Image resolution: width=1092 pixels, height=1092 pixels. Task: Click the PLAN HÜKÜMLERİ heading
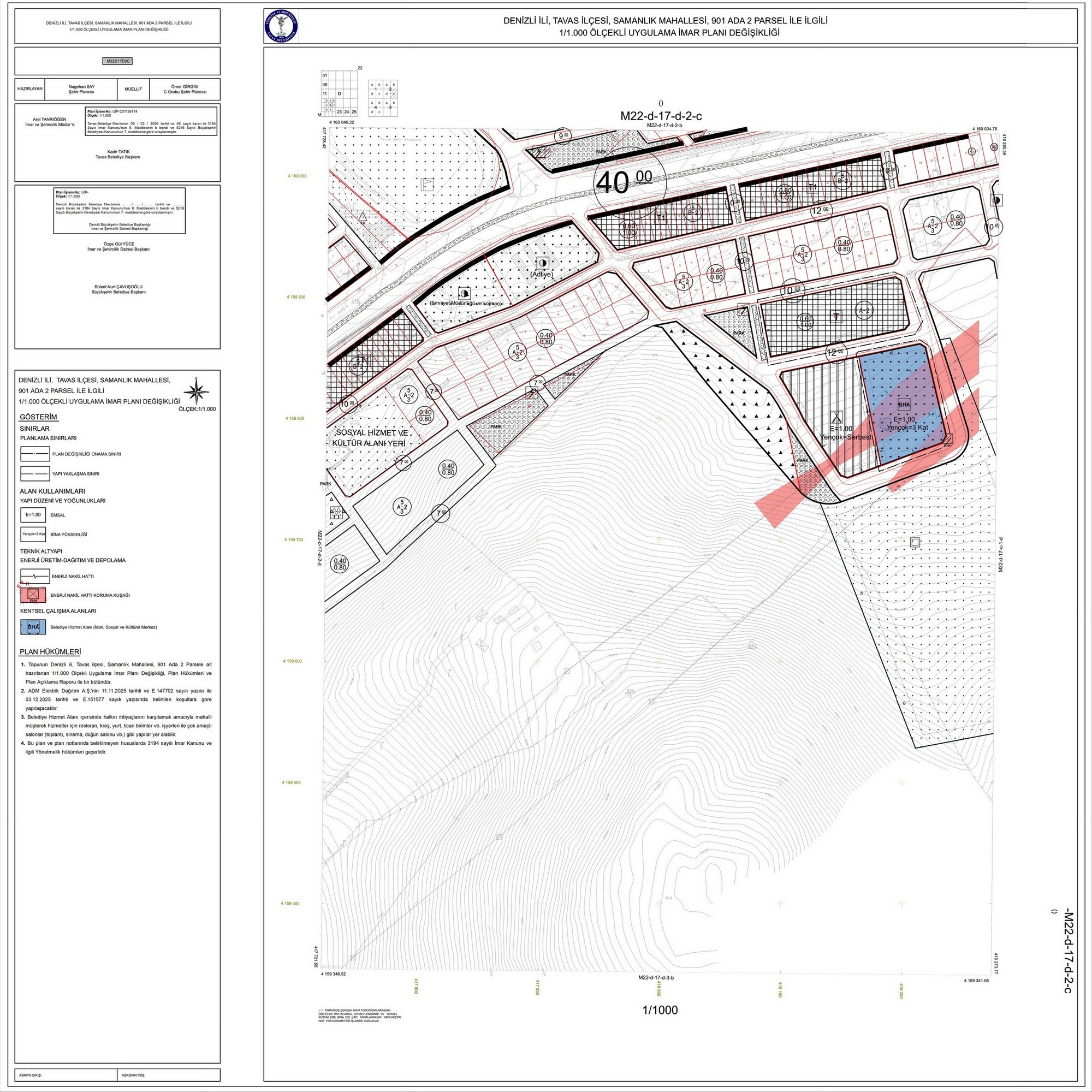click(x=50, y=652)
